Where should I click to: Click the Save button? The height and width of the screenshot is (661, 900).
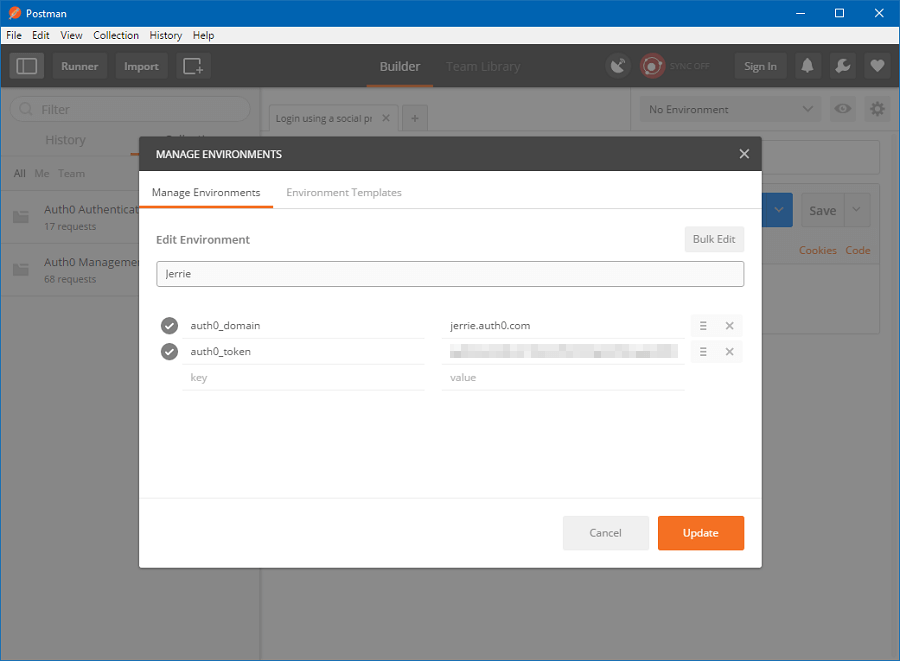coord(823,211)
